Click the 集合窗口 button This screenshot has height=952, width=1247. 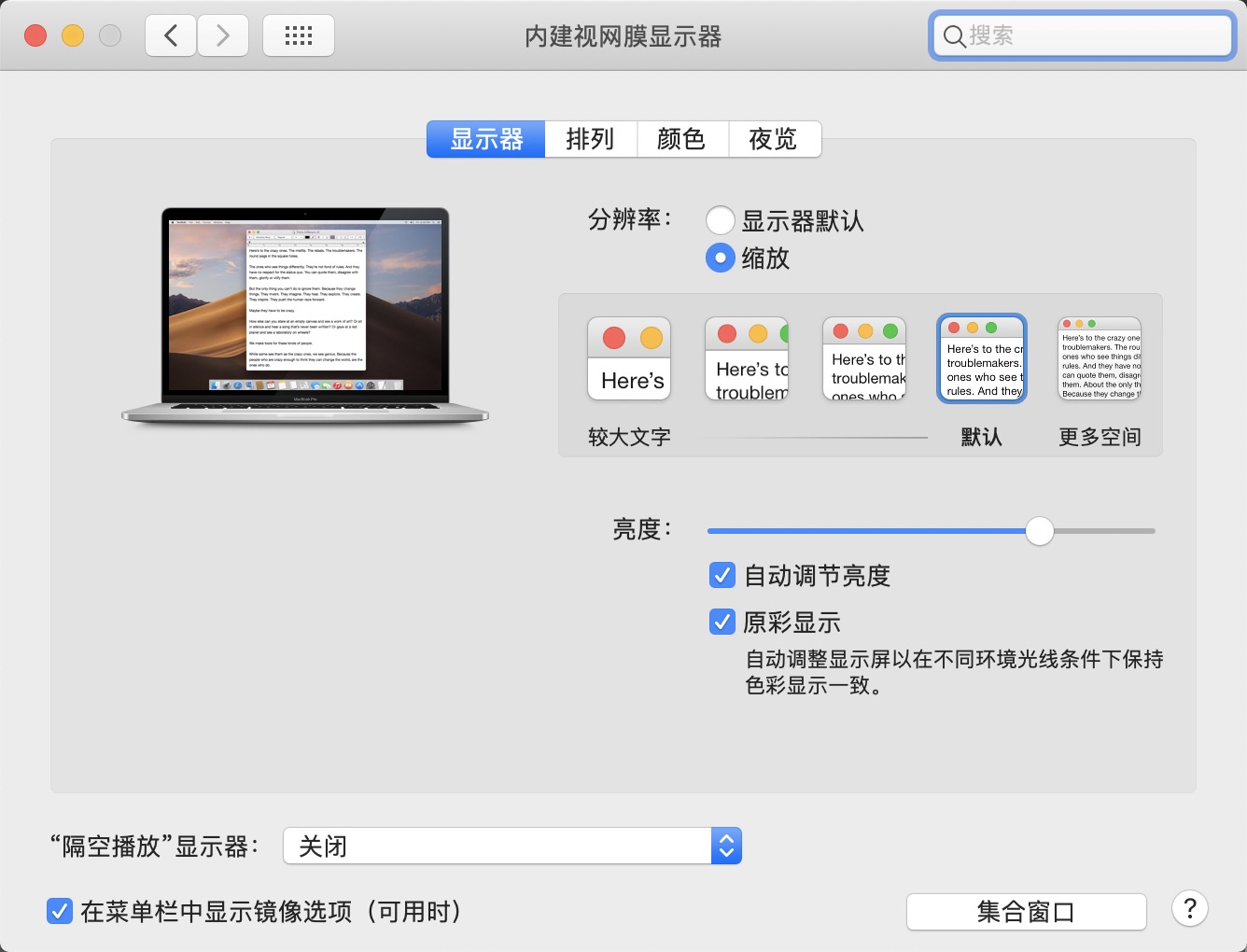coord(1026,912)
